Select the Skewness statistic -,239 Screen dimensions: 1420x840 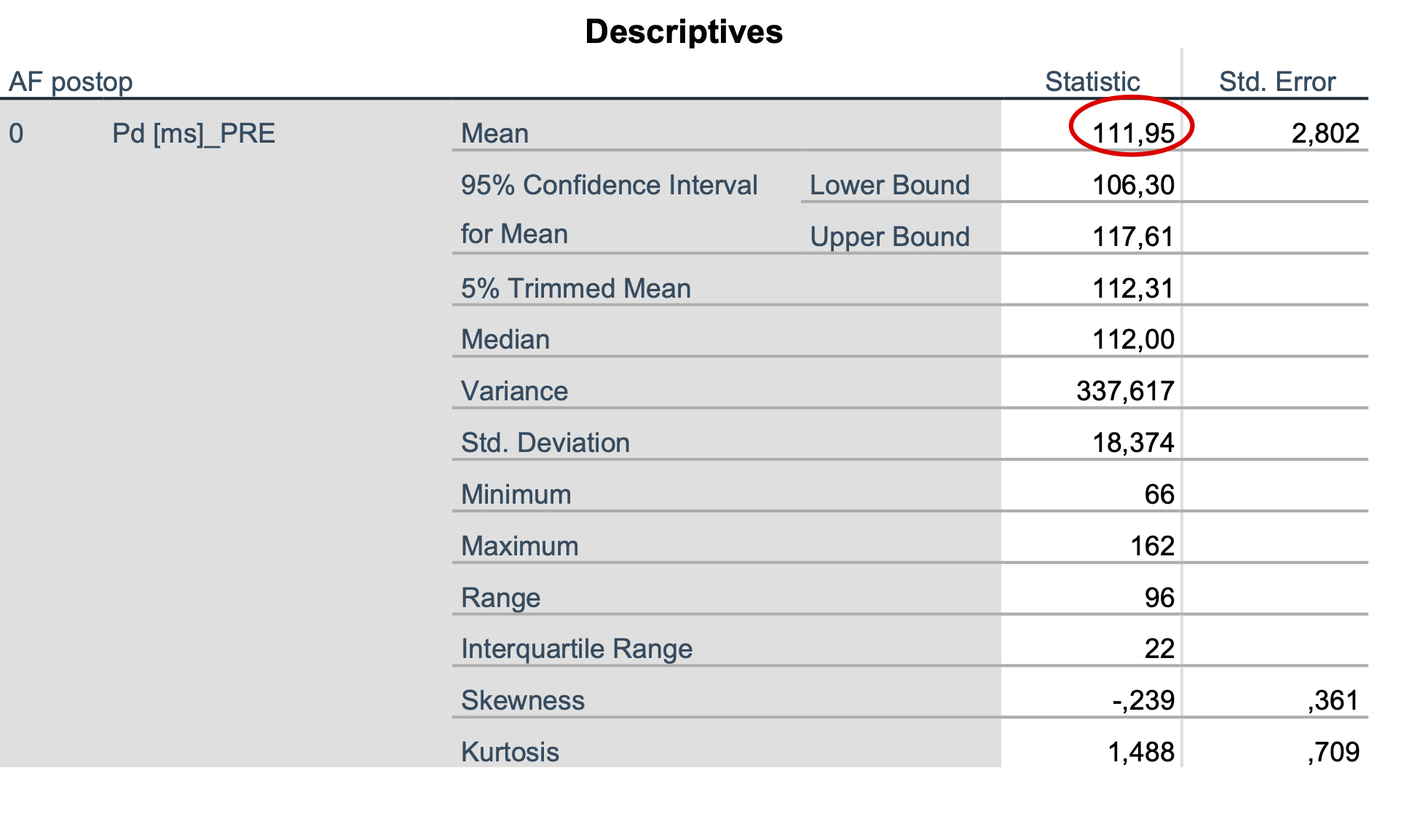[x=1143, y=700]
